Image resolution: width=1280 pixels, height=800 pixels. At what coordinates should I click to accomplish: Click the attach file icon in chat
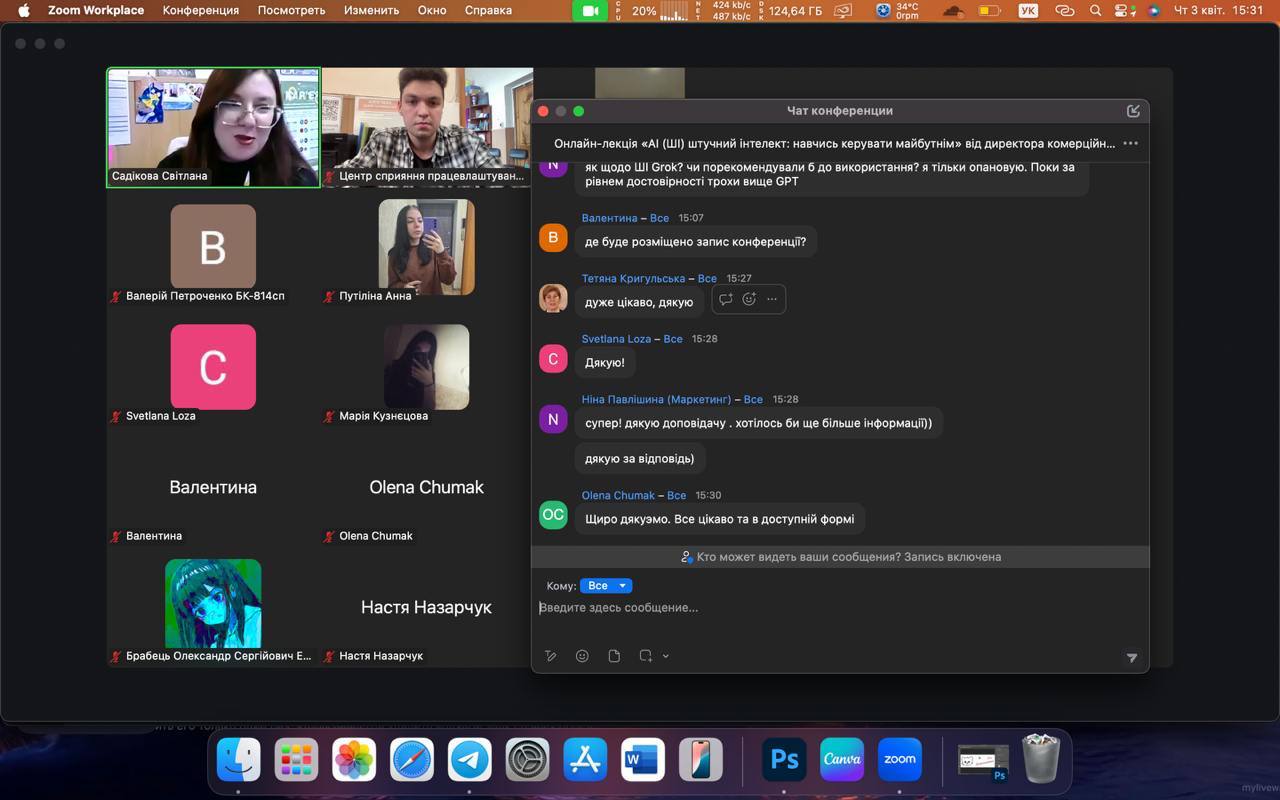click(614, 656)
